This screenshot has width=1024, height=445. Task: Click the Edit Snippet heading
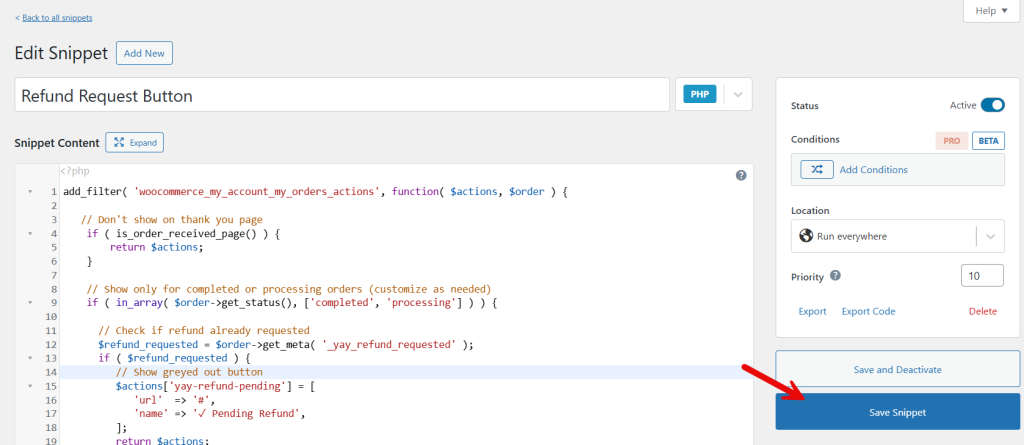pyautogui.click(x=61, y=54)
